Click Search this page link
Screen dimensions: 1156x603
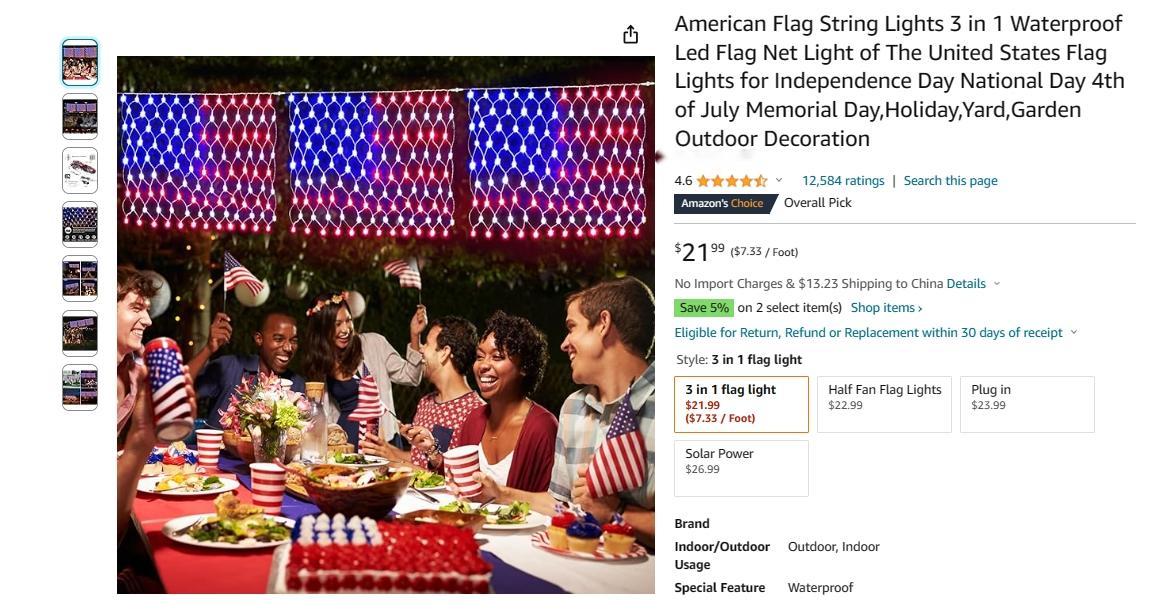pyautogui.click(x=950, y=181)
